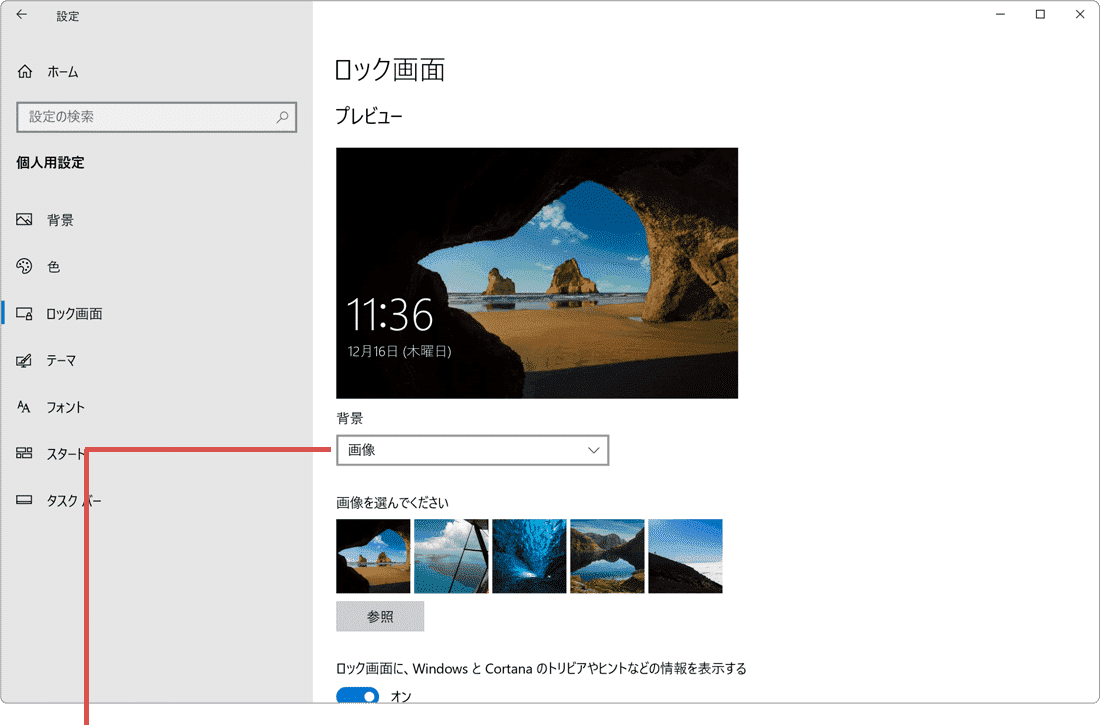Open スタート settings via its icon
Image resolution: width=1100 pixels, height=725 pixels.
24,453
